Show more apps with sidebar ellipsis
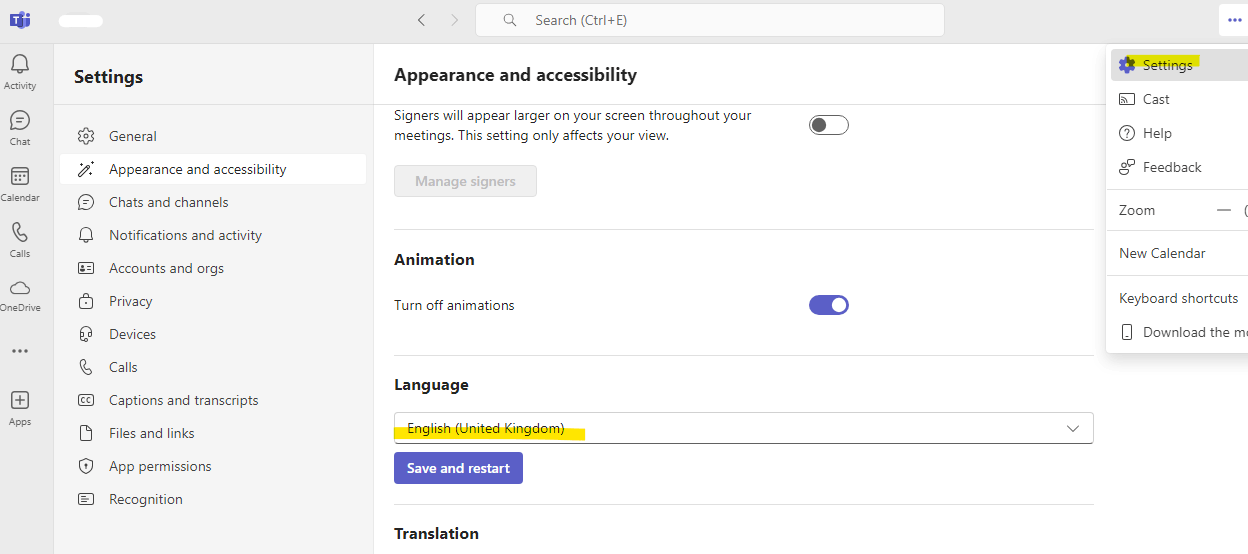 (x=20, y=351)
